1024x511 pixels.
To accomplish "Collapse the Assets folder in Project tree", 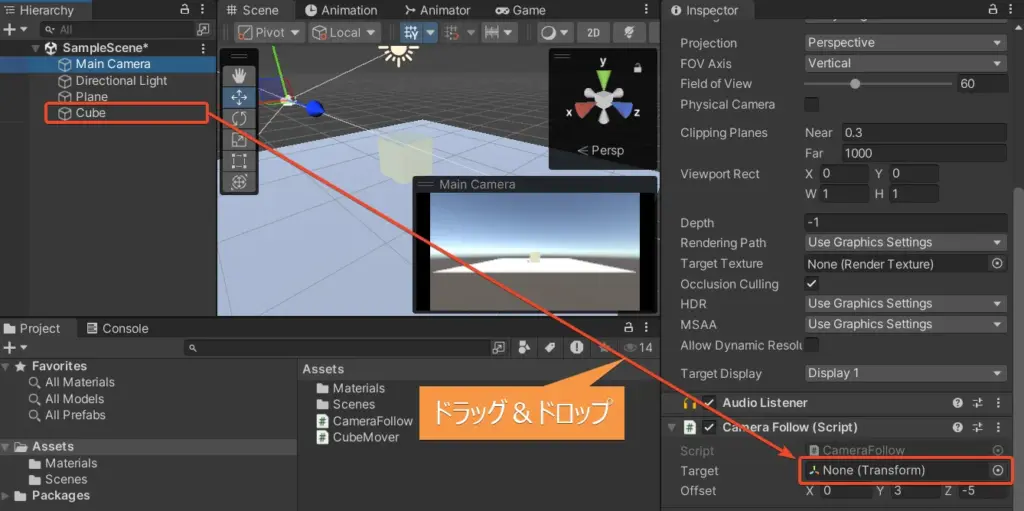I will (x=5, y=447).
